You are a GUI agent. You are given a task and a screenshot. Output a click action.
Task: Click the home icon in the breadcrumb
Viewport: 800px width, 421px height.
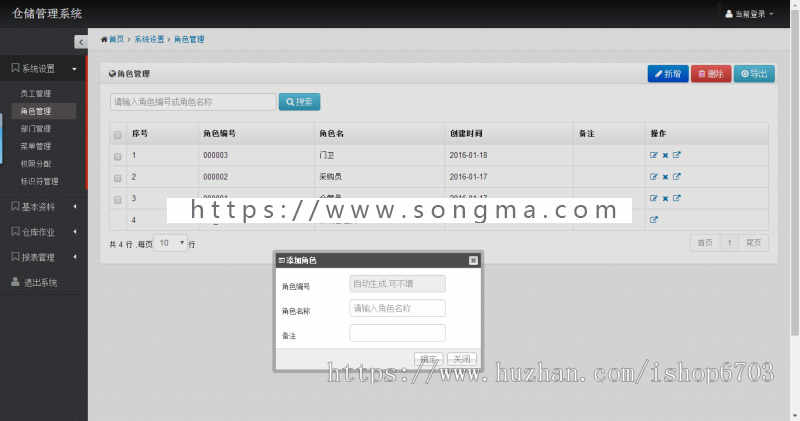click(104, 39)
